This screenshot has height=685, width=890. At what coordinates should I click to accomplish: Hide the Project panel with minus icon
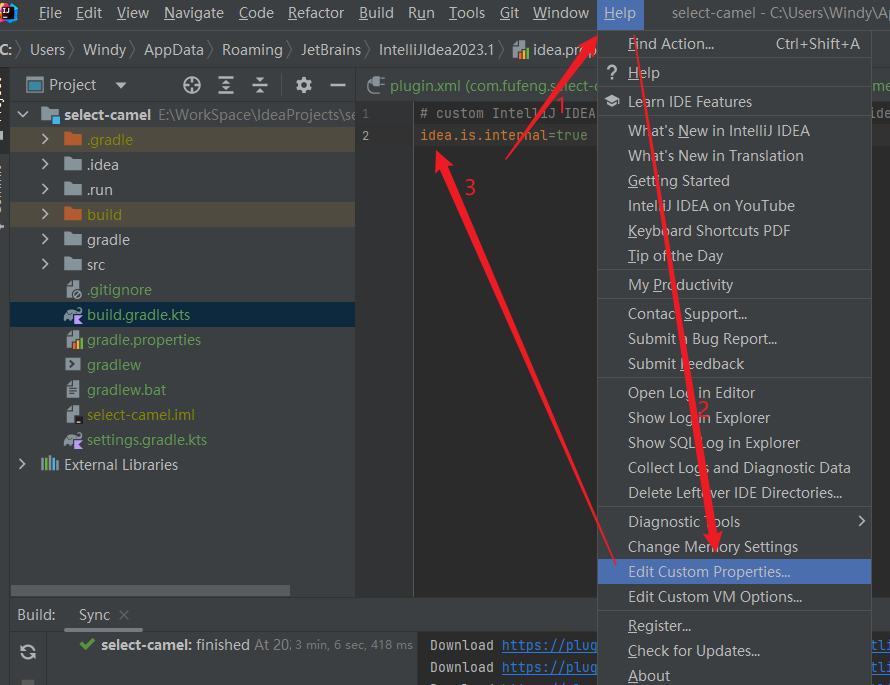(x=338, y=85)
